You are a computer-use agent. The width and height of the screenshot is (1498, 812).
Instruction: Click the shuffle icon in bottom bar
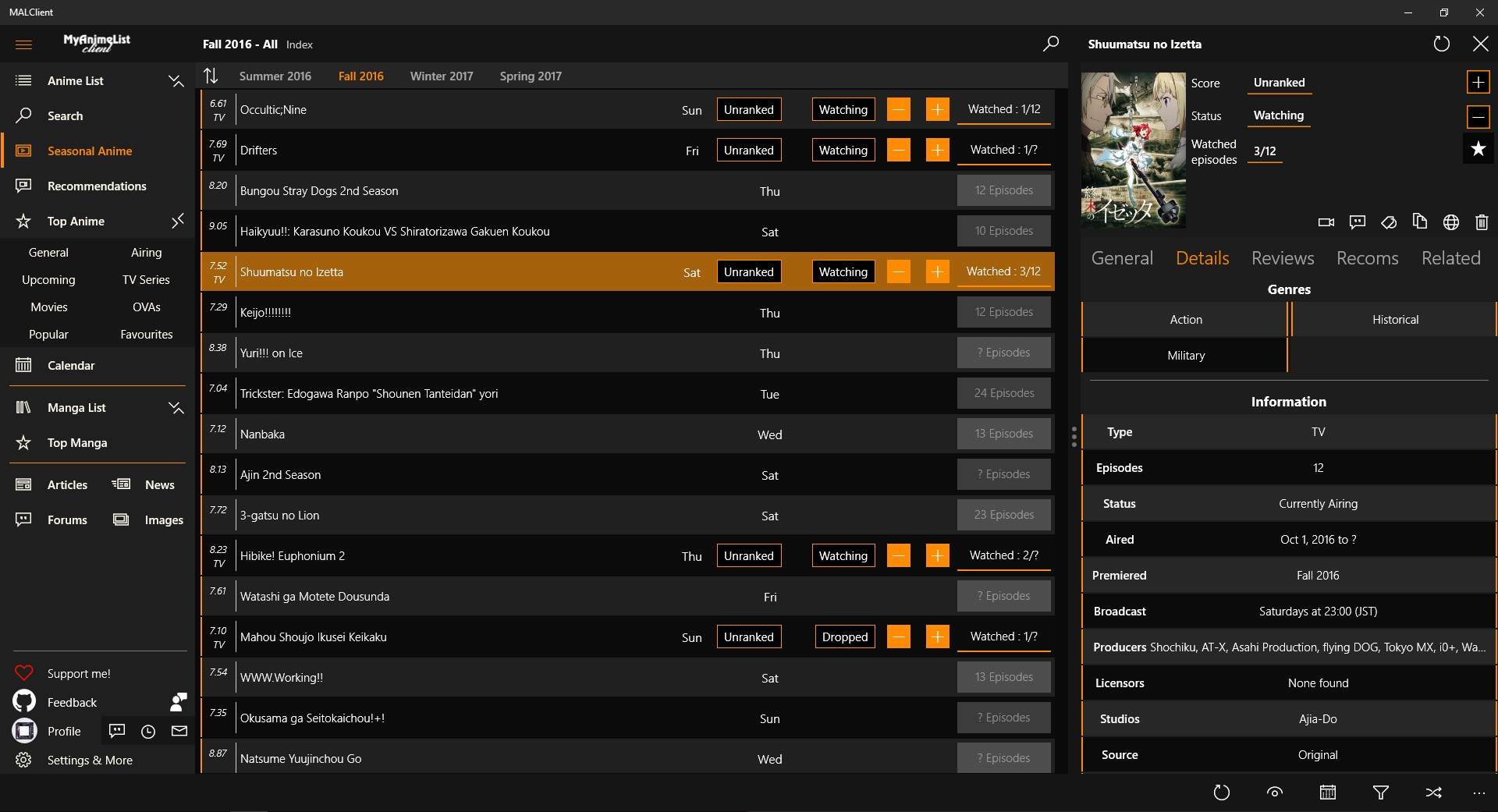1434,792
